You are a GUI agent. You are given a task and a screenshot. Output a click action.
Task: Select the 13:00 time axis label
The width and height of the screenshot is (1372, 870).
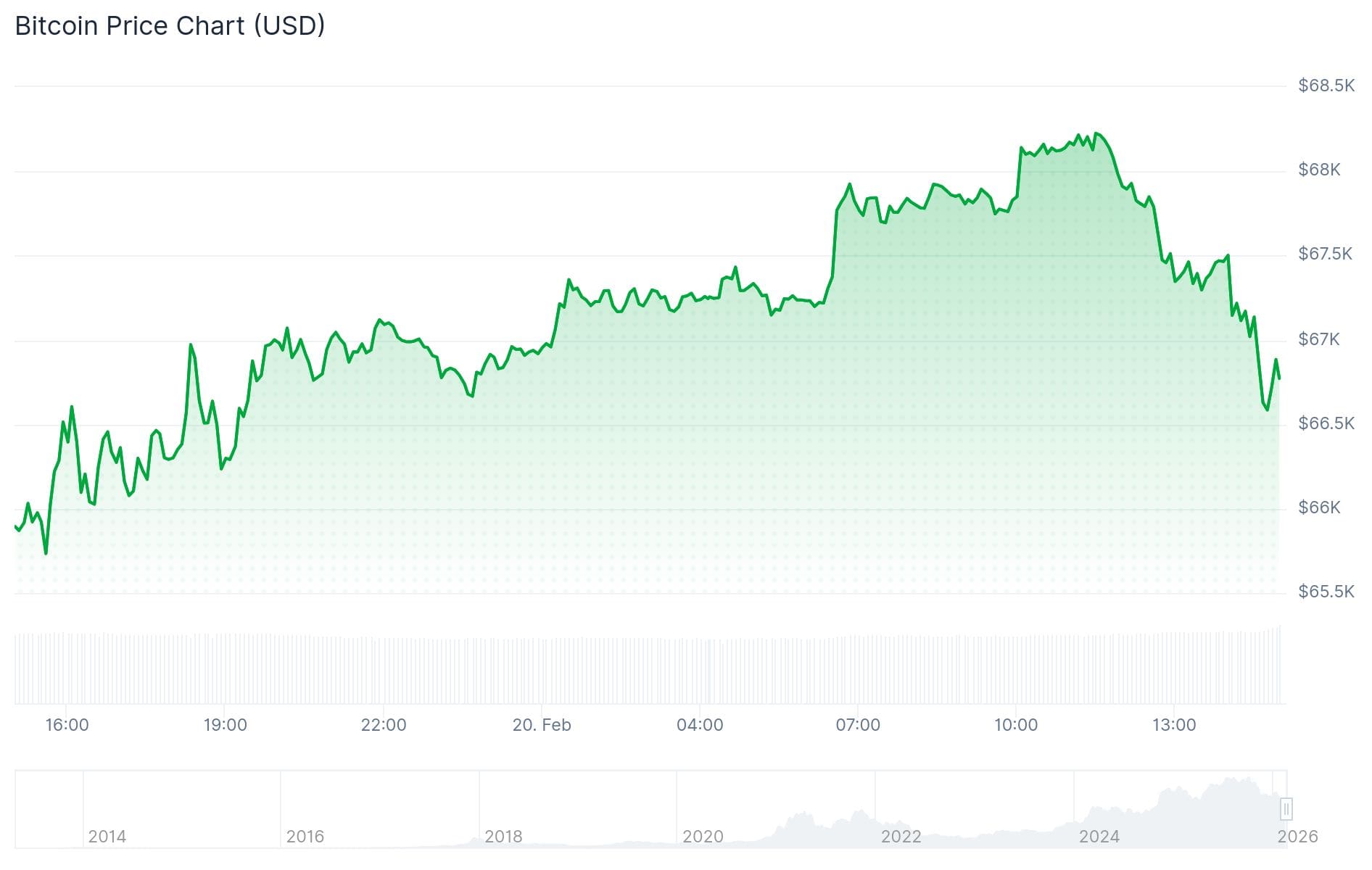(1174, 725)
